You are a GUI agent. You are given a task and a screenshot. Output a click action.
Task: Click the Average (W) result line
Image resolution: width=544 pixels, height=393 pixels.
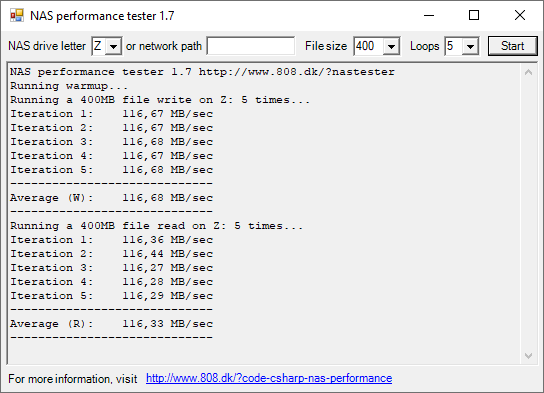(x=111, y=198)
